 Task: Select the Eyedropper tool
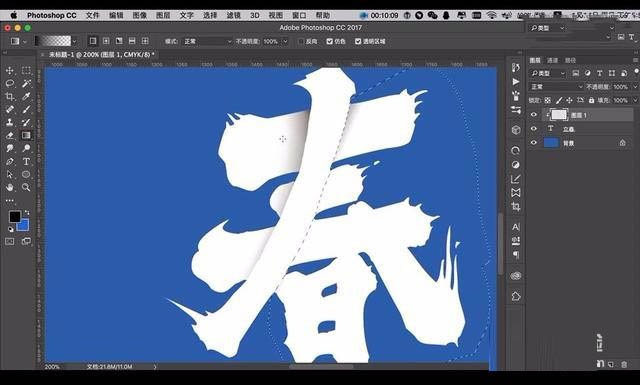tap(26, 96)
